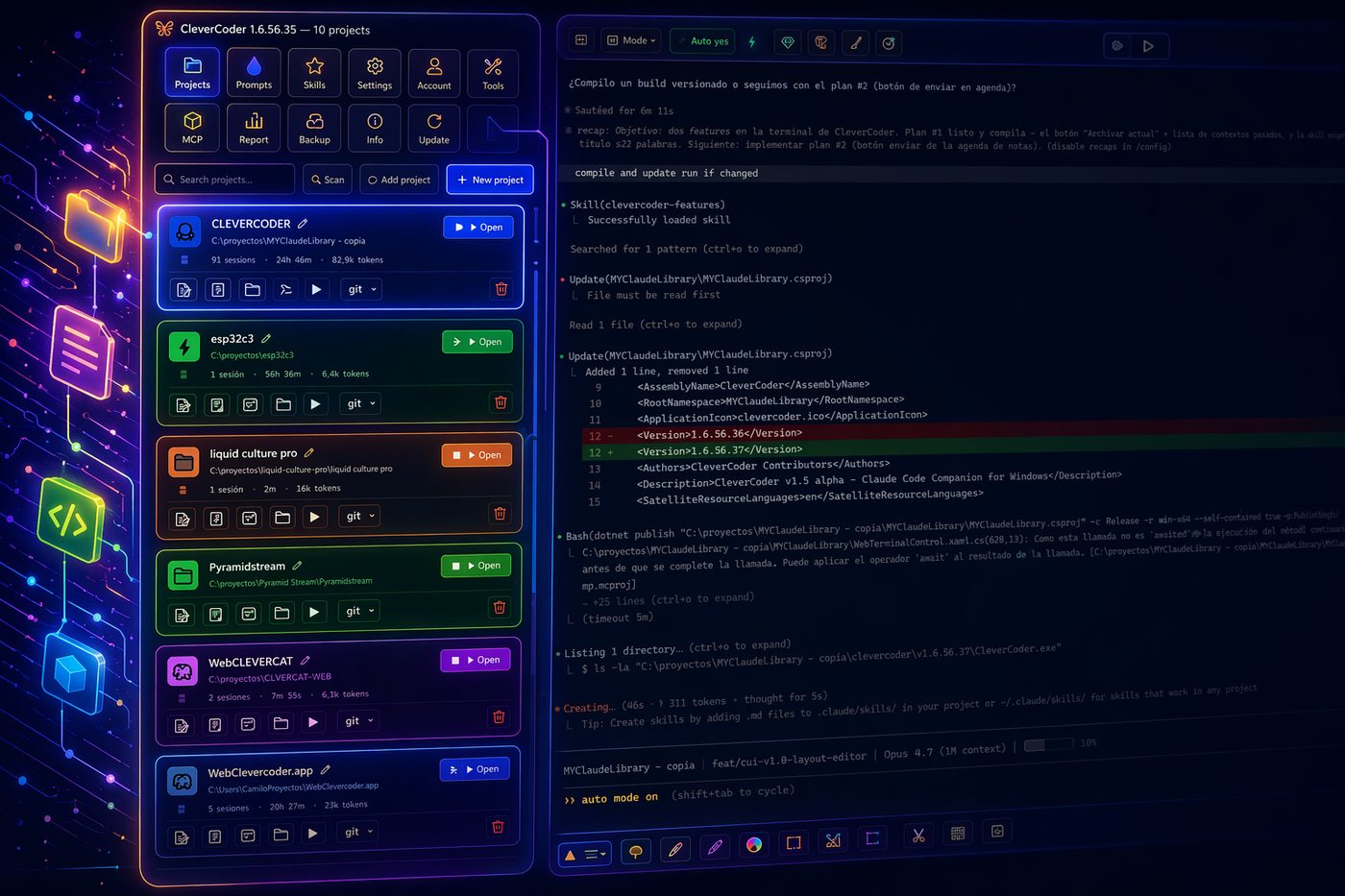Open the Skills section
The image size is (1345, 896).
pos(314,73)
